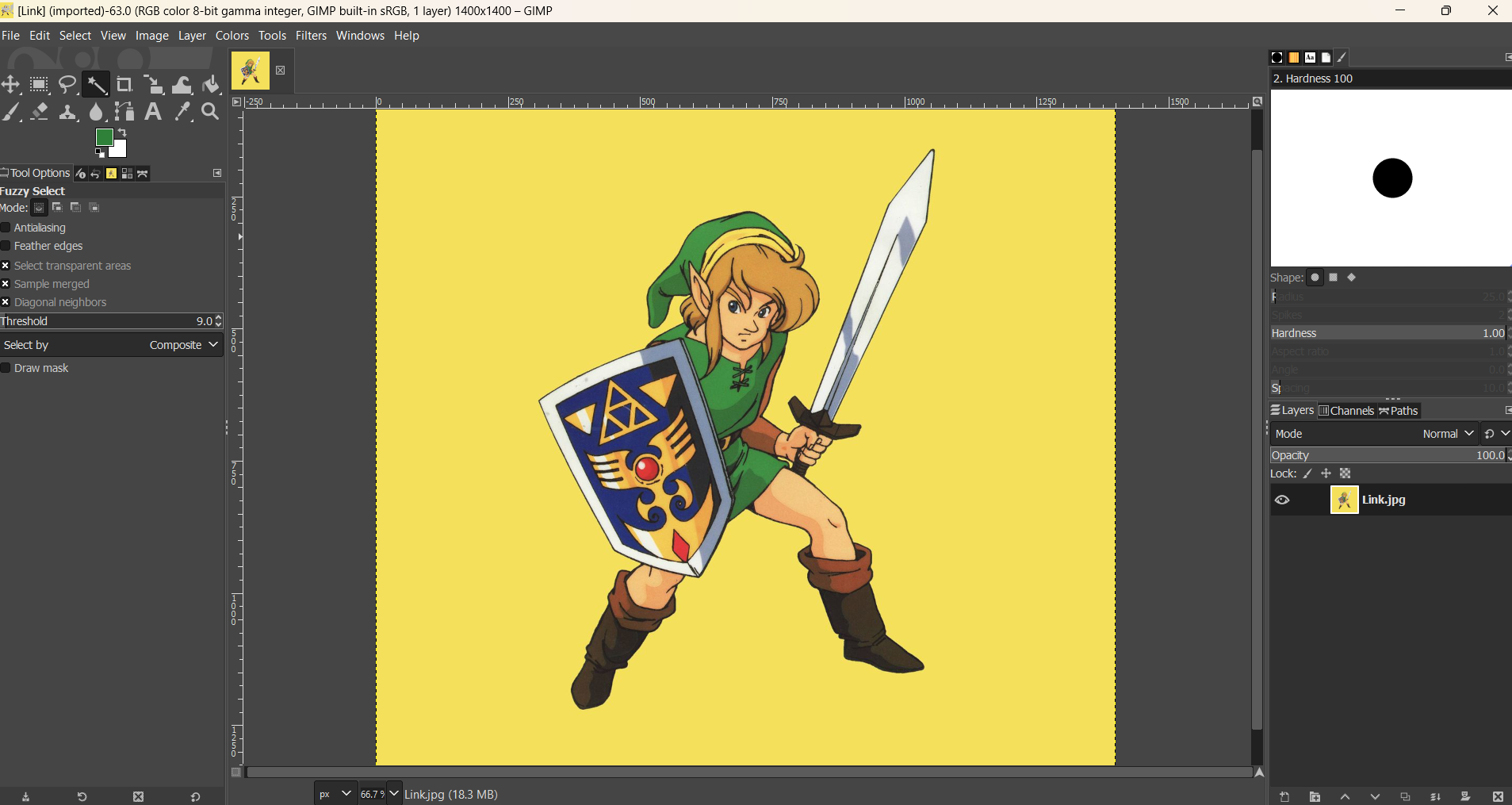Screen dimensions: 1512x805
Task: Enable the Antialiasing checkbox
Action: [x=6, y=228]
